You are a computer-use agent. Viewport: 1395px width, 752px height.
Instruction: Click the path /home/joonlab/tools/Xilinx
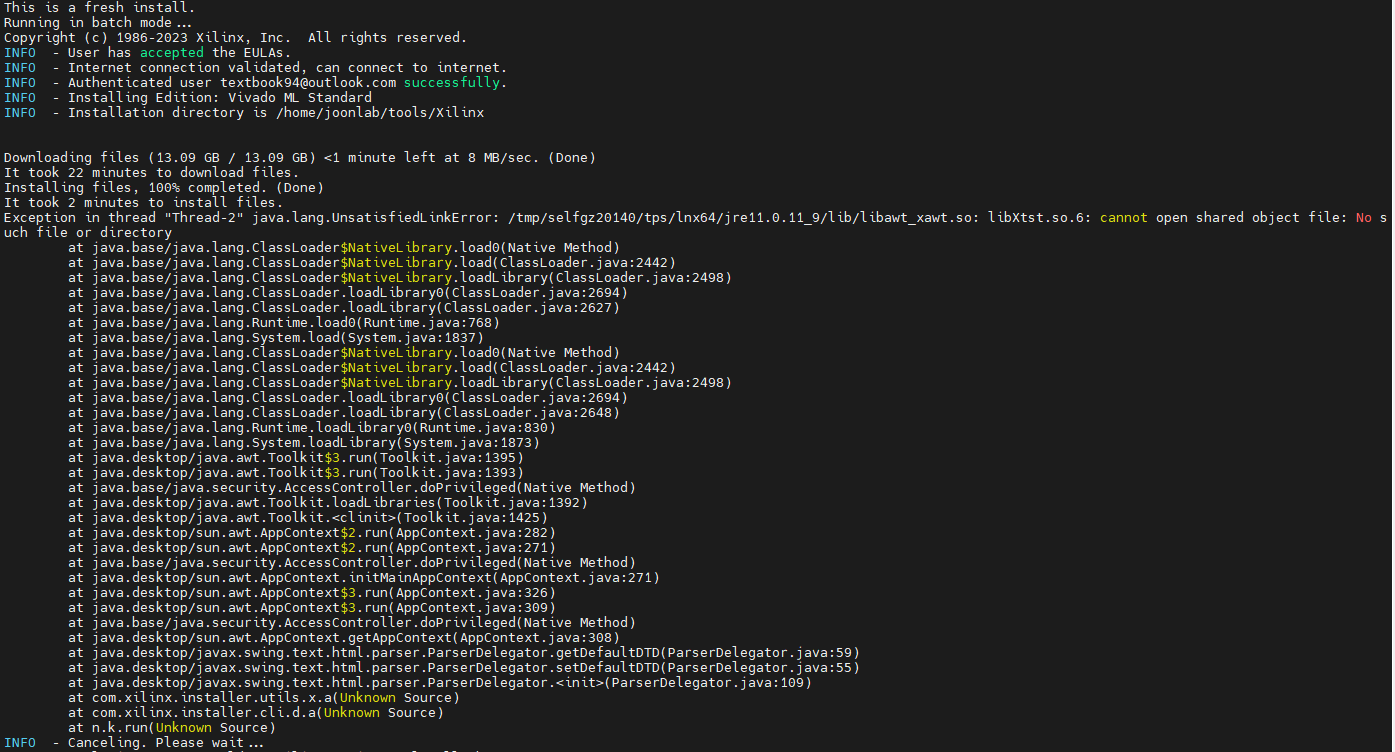[x=380, y=113]
